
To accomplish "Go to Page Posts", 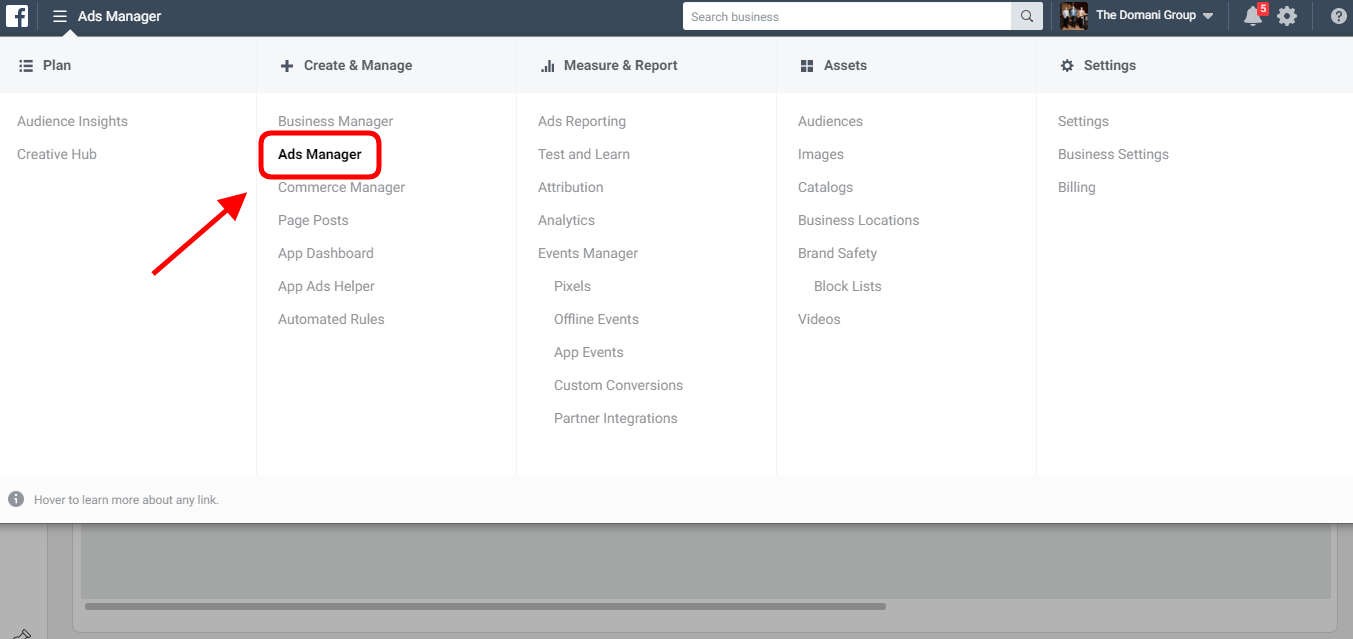I will [313, 220].
